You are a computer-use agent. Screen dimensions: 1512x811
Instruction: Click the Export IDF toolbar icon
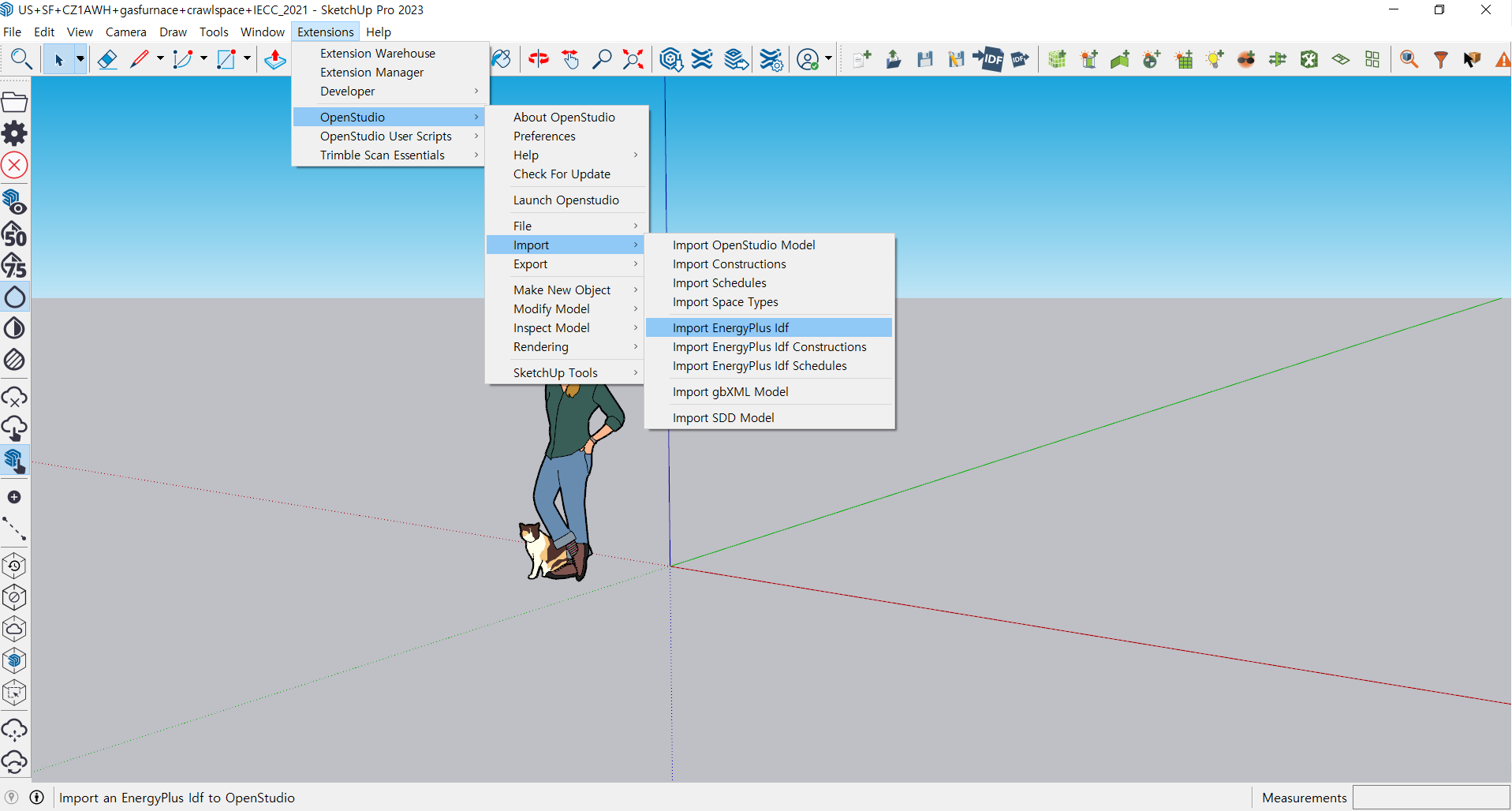point(1020,59)
